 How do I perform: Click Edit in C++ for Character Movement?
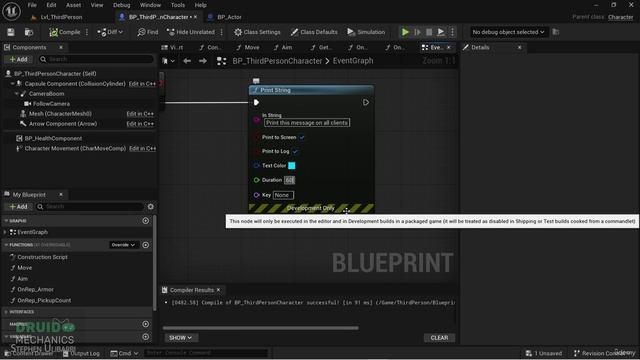point(142,149)
